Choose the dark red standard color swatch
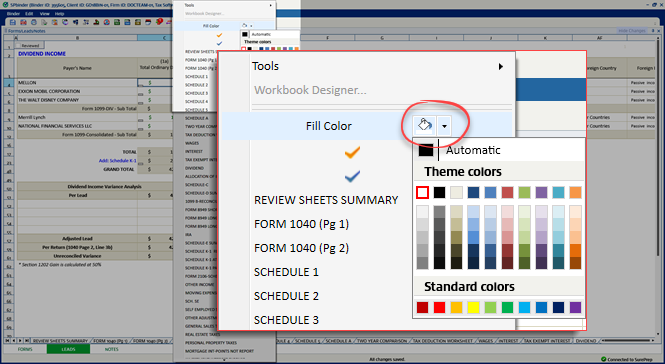This screenshot has height=364, width=665. (x=422, y=307)
